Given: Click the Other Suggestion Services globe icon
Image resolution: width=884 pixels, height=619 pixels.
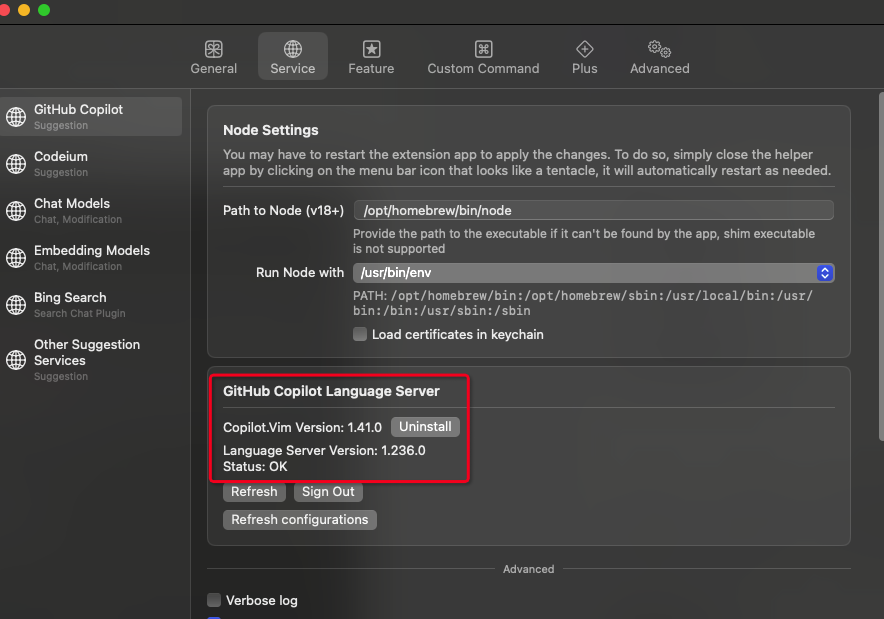Looking at the screenshot, I should [16, 360].
